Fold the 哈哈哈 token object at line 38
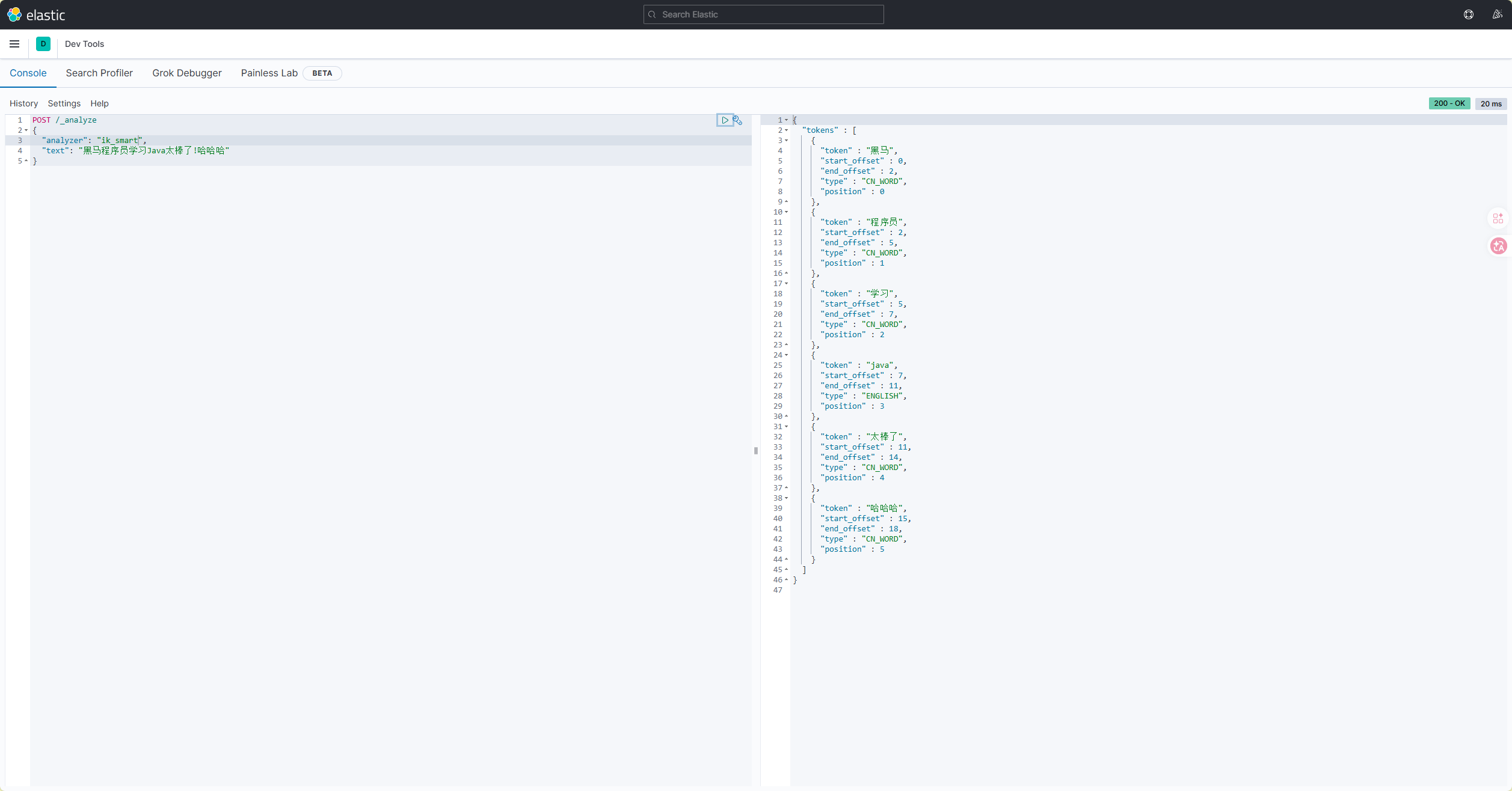 click(x=786, y=498)
